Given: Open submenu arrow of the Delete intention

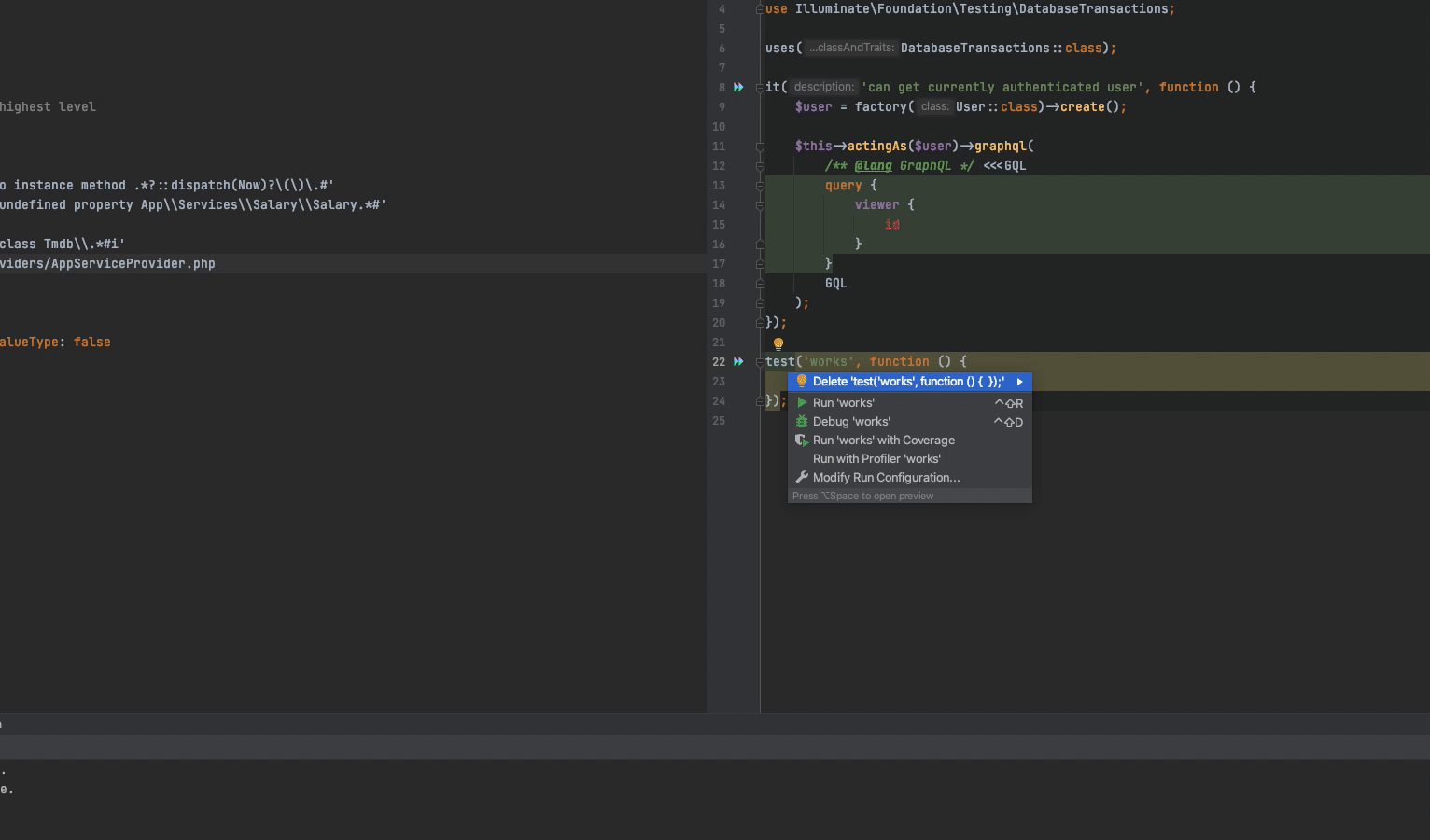Looking at the screenshot, I should (1020, 382).
